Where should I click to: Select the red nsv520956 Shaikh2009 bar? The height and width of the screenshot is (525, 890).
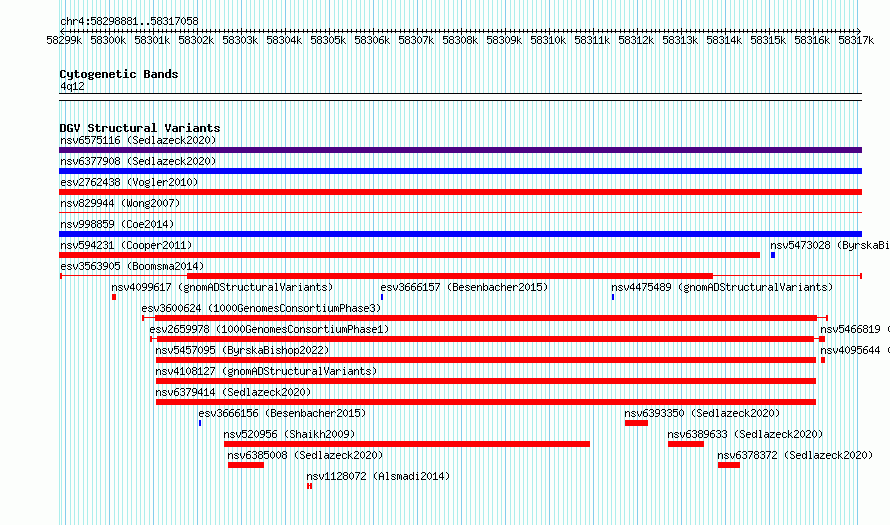click(x=407, y=444)
